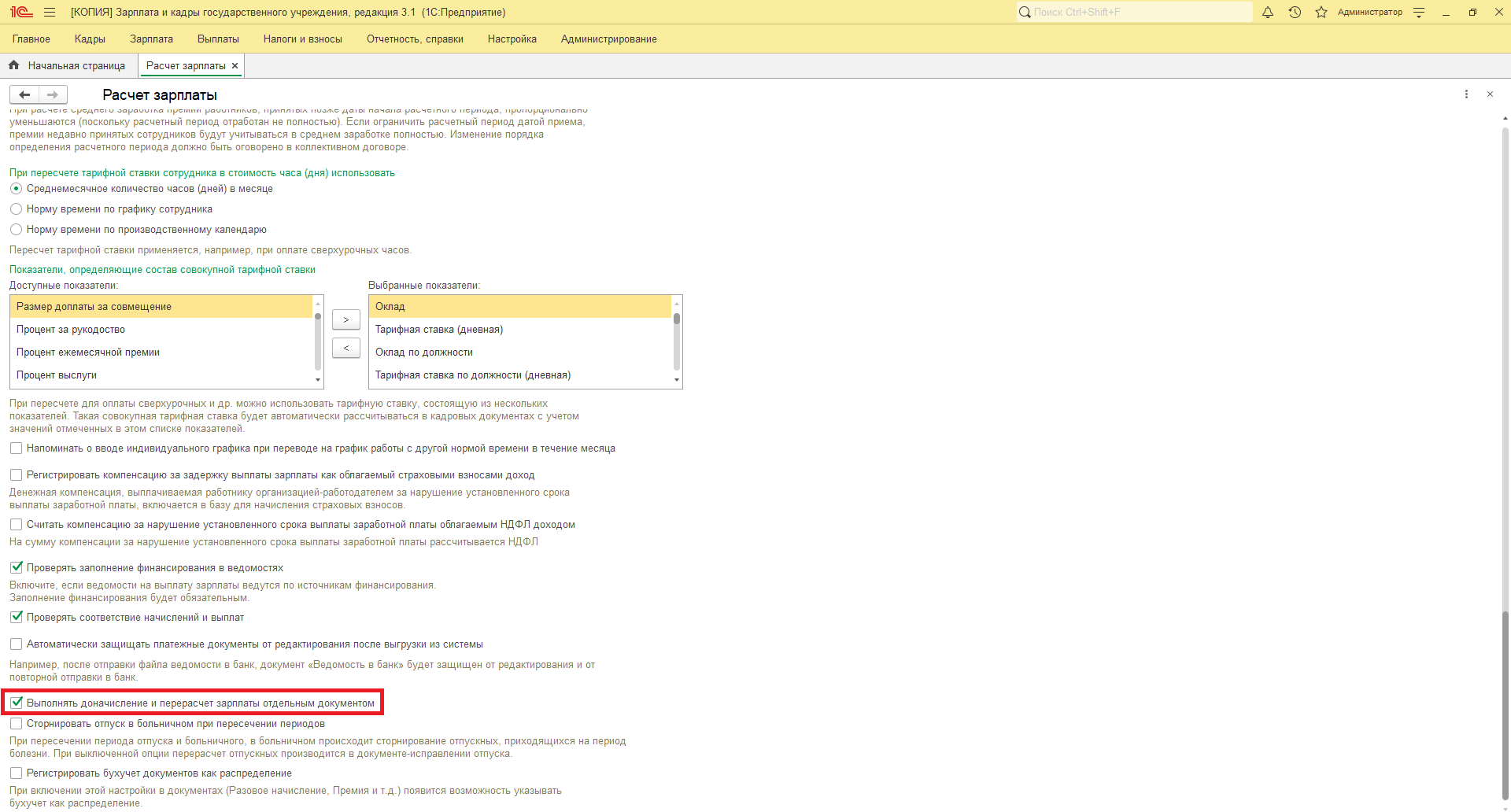Open service settings lines icon

click(x=1419, y=12)
